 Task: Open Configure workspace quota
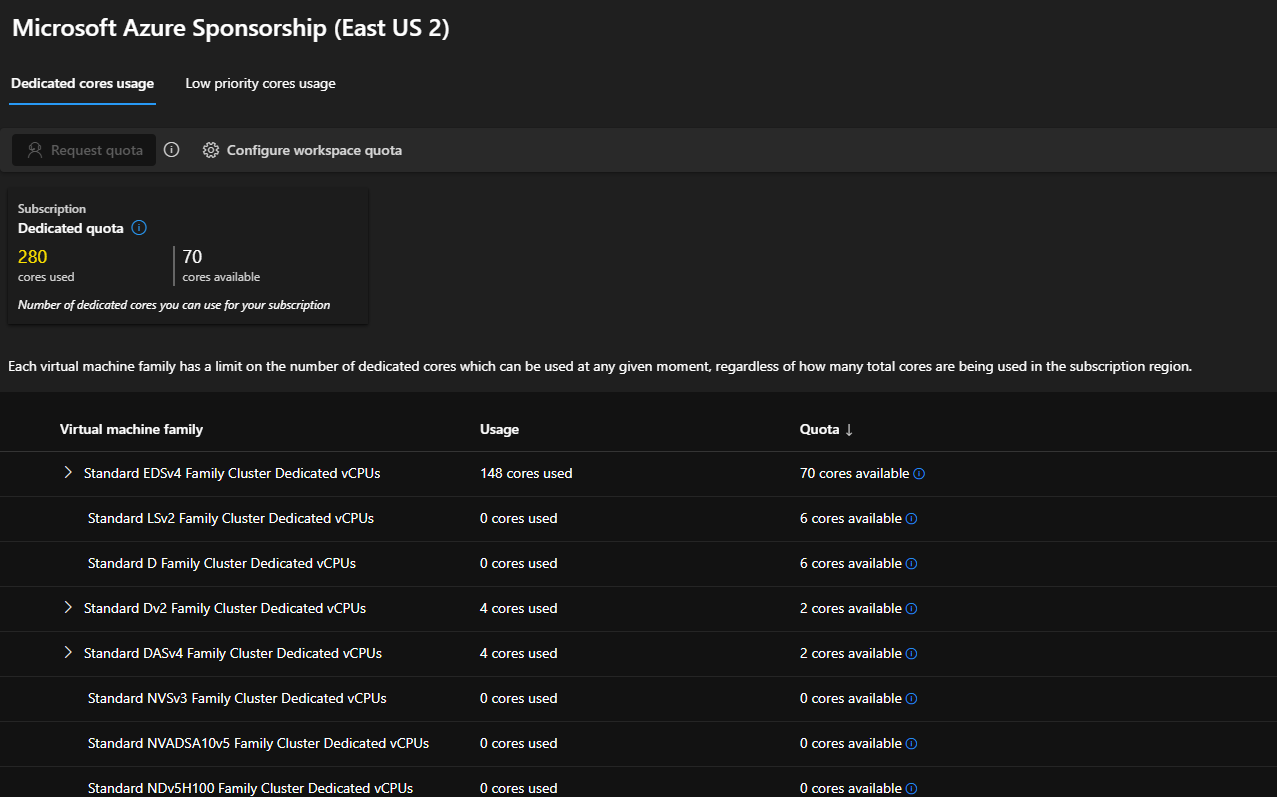[x=302, y=150]
